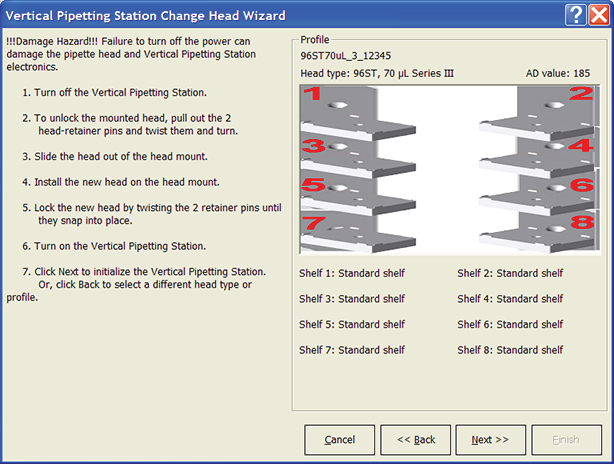Pick shelf 5 in the station diagram
The image size is (614, 464).
pyautogui.click(x=345, y=190)
